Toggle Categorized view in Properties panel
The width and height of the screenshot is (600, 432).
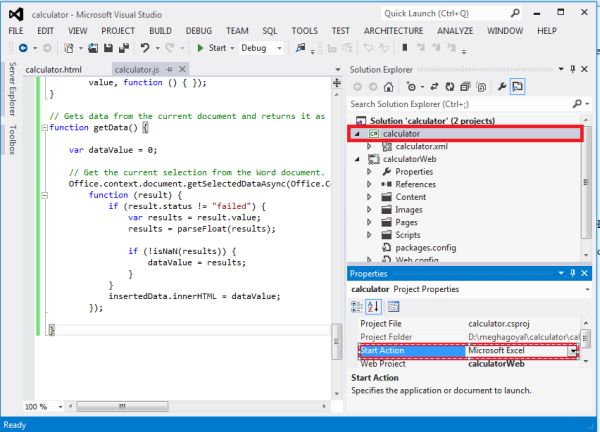click(x=358, y=306)
